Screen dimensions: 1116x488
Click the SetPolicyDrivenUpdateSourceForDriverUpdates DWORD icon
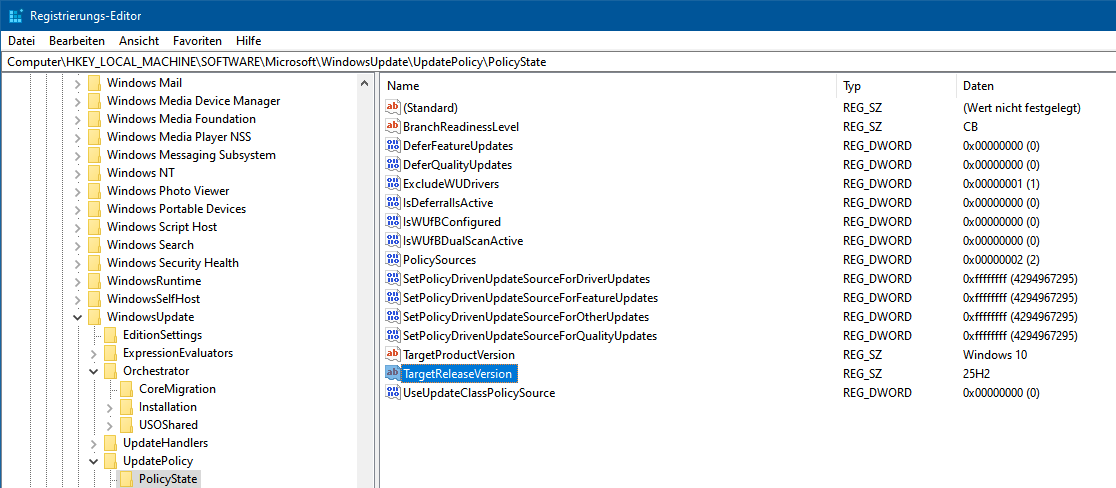[392, 278]
